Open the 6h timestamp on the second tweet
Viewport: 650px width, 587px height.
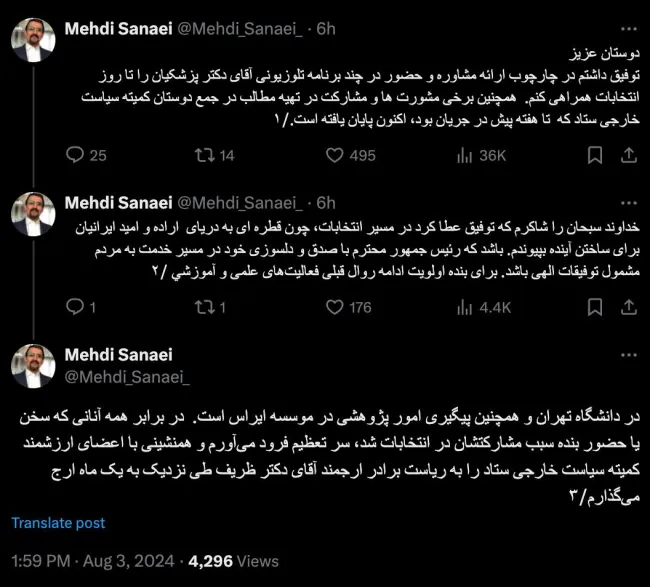click(x=325, y=203)
